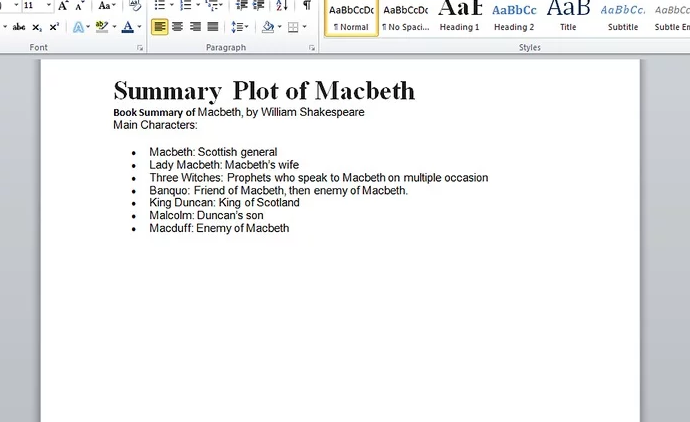690x422 pixels.
Task: Toggle superscript formatting
Action: pos(54,27)
